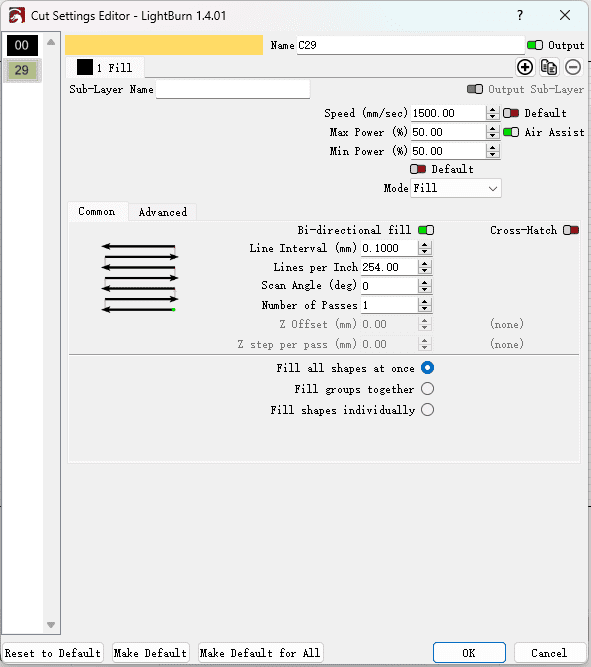This screenshot has width=591, height=667.
Task: Click Reset to Default button
Action: pyautogui.click(x=53, y=653)
